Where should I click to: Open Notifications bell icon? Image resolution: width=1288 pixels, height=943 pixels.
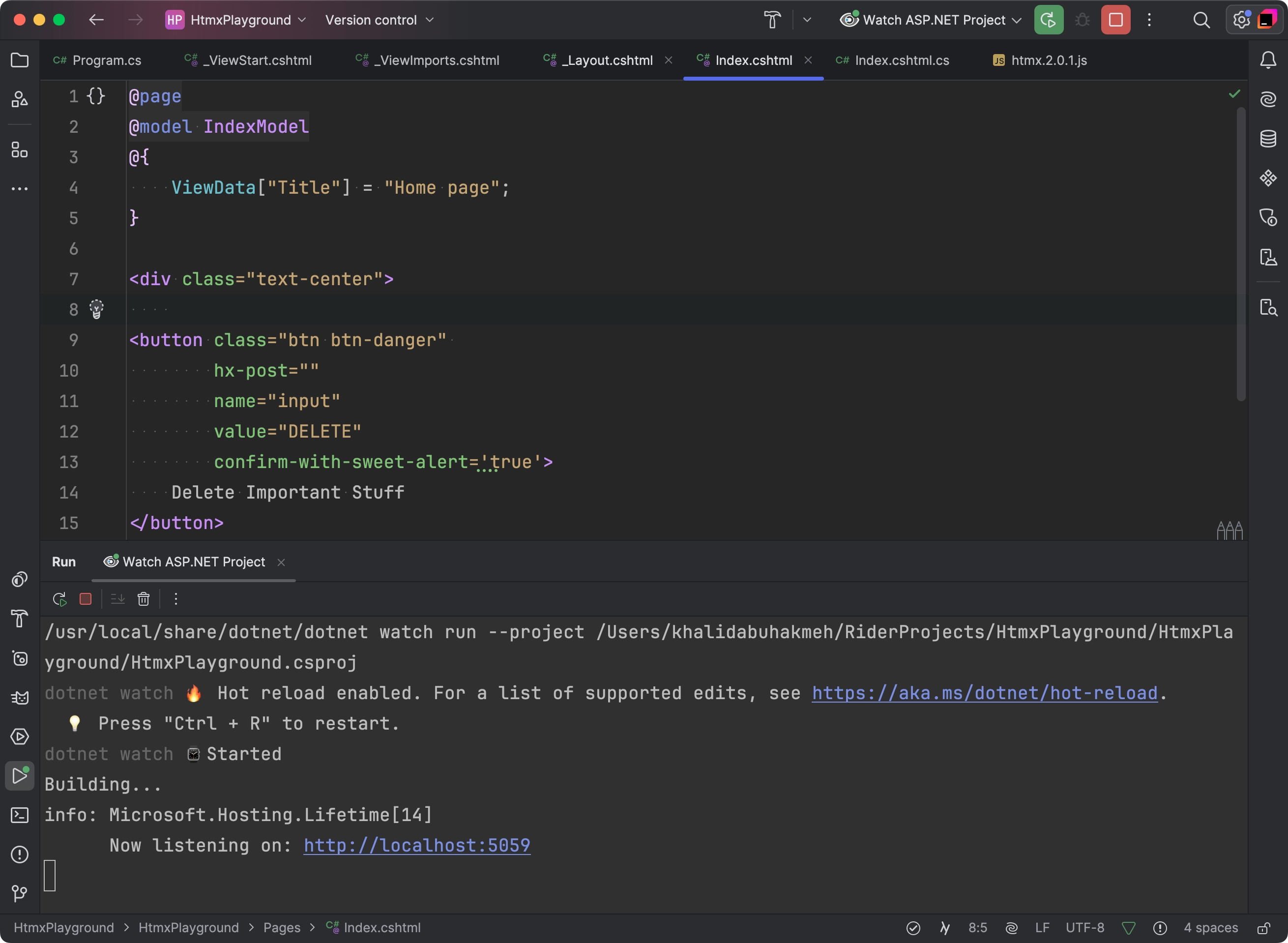point(1267,60)
